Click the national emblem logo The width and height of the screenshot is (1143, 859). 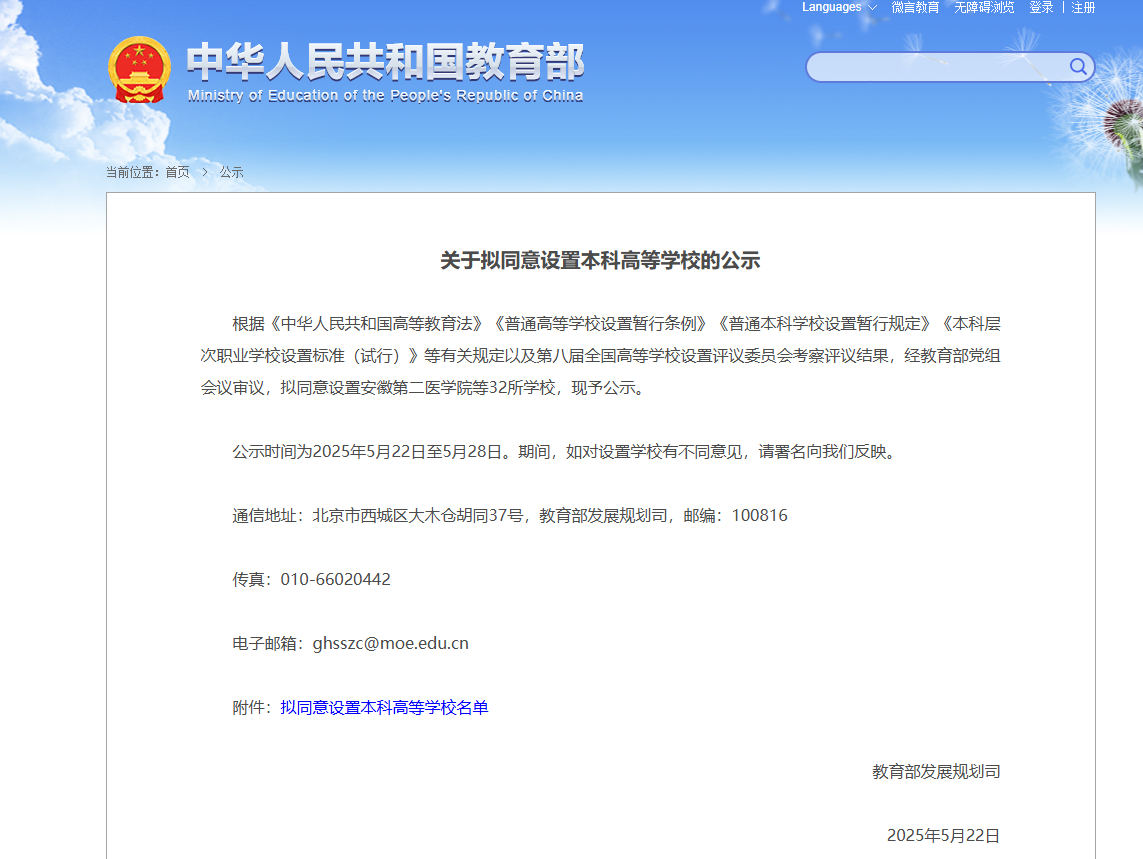pos(139,70)
